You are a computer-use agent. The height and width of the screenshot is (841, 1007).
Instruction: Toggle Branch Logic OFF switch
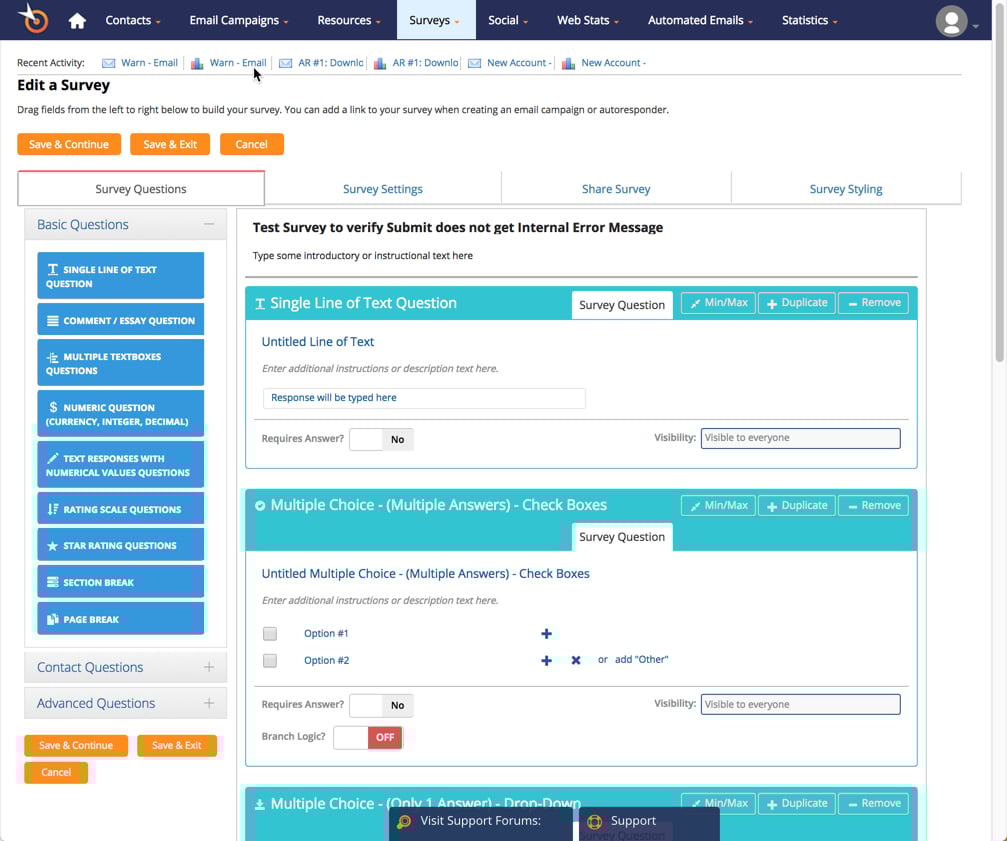[368, 737]
